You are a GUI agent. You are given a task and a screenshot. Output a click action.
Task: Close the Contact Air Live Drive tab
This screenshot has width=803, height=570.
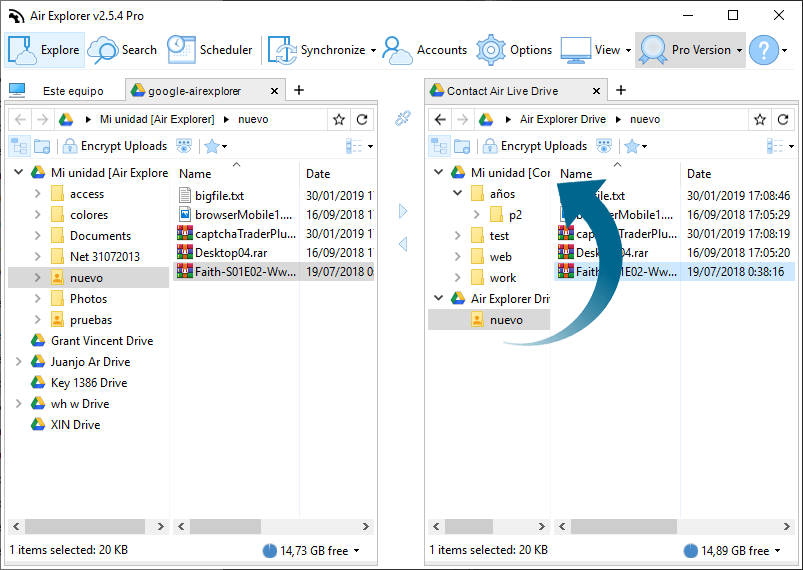[x=596, y=91]
